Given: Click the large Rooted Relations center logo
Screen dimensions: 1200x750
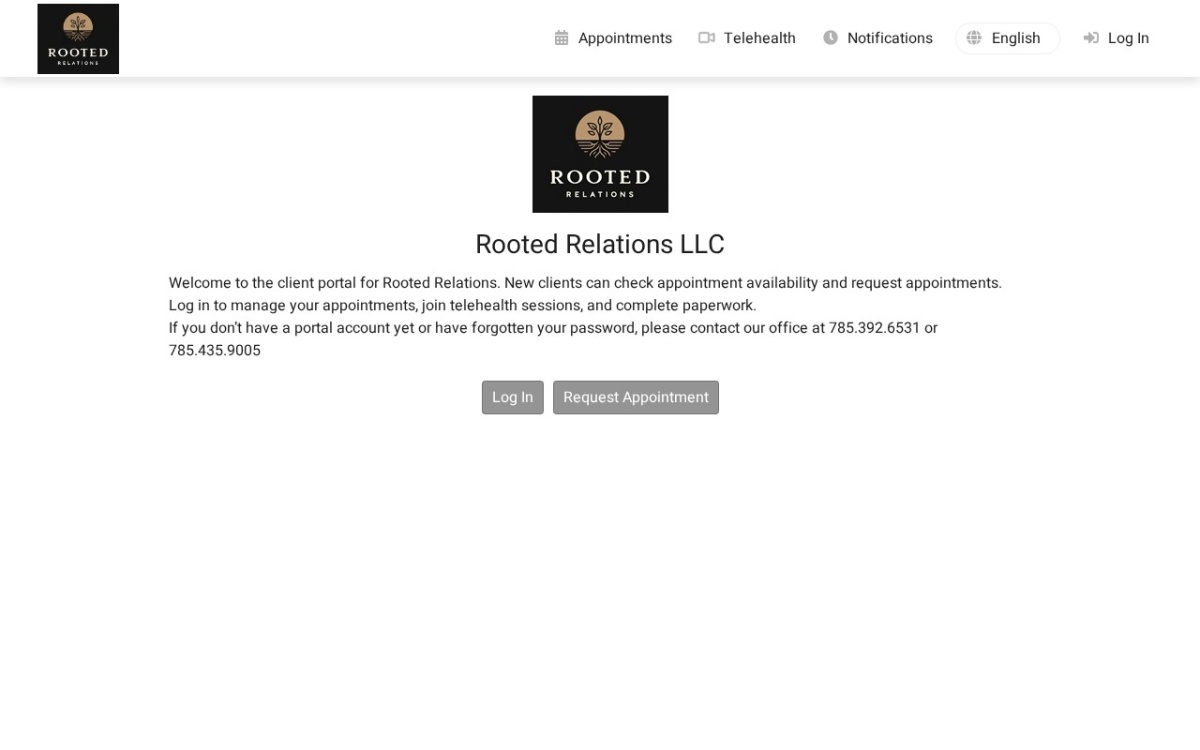Looking at the screenshot, I should click(600, 154).
